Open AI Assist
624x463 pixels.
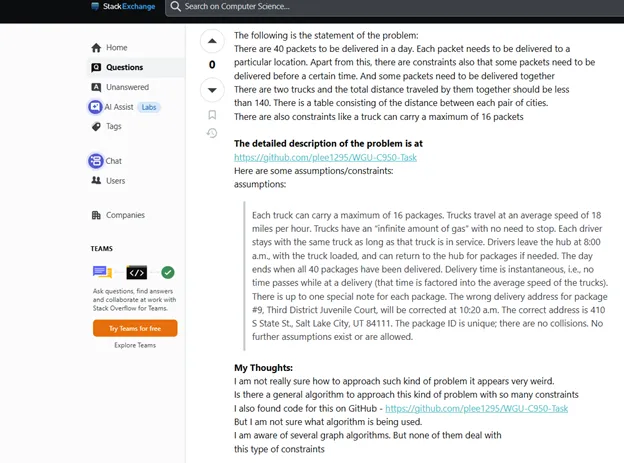point(119,107)
